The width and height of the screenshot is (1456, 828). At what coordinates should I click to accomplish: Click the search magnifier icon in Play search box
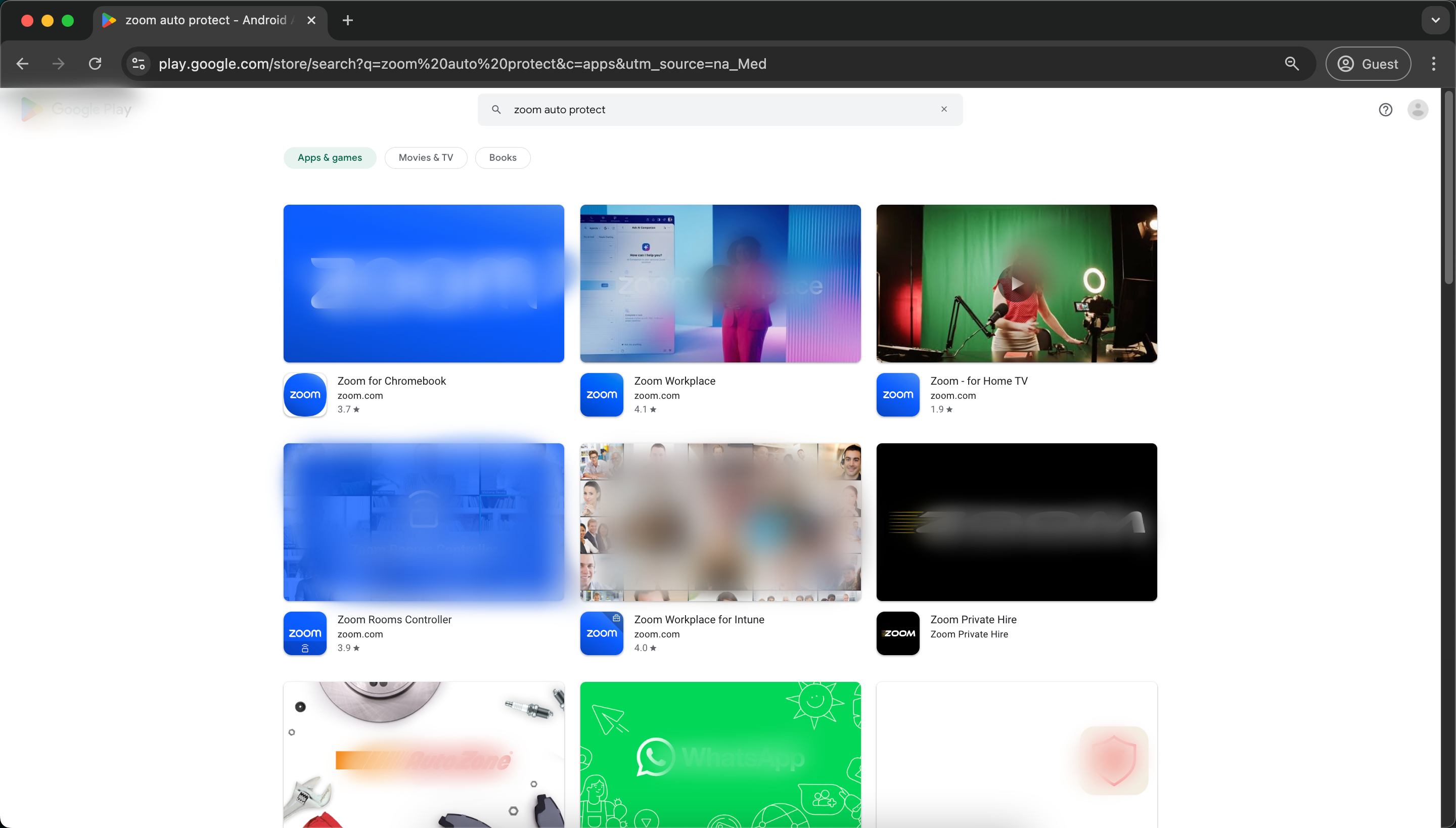click(x=496, y=109)
